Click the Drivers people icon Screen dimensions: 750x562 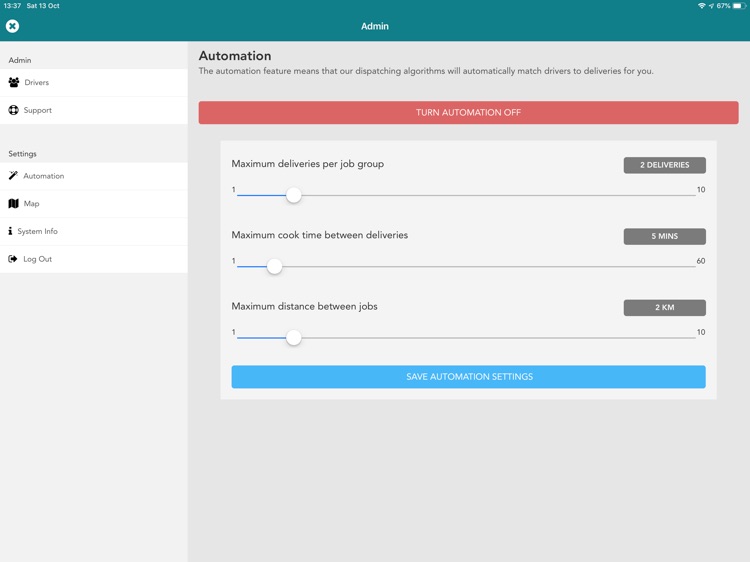click(x=14, y=82)
